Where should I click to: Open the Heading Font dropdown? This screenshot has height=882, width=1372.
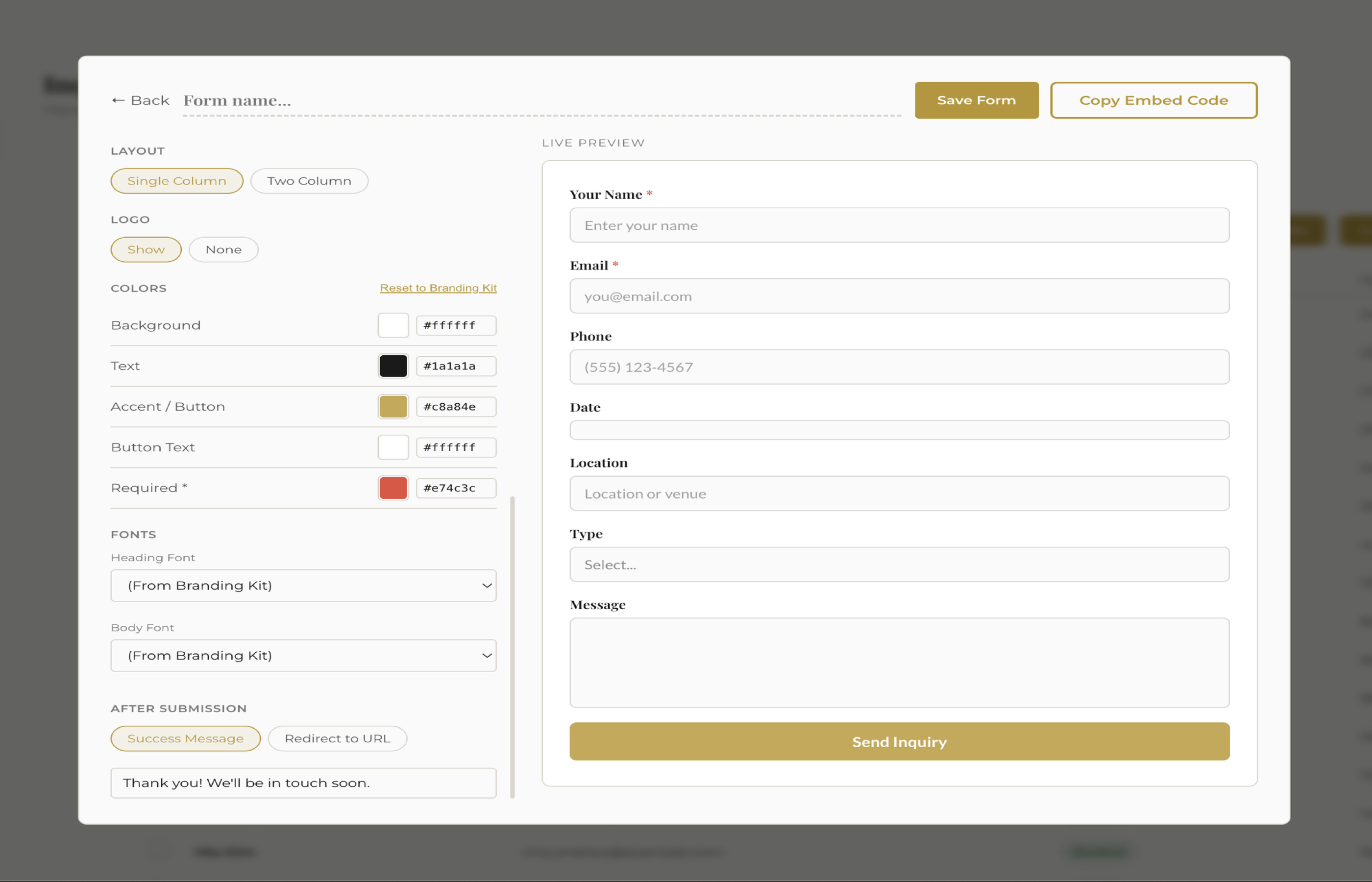click(x=303, y=586)
